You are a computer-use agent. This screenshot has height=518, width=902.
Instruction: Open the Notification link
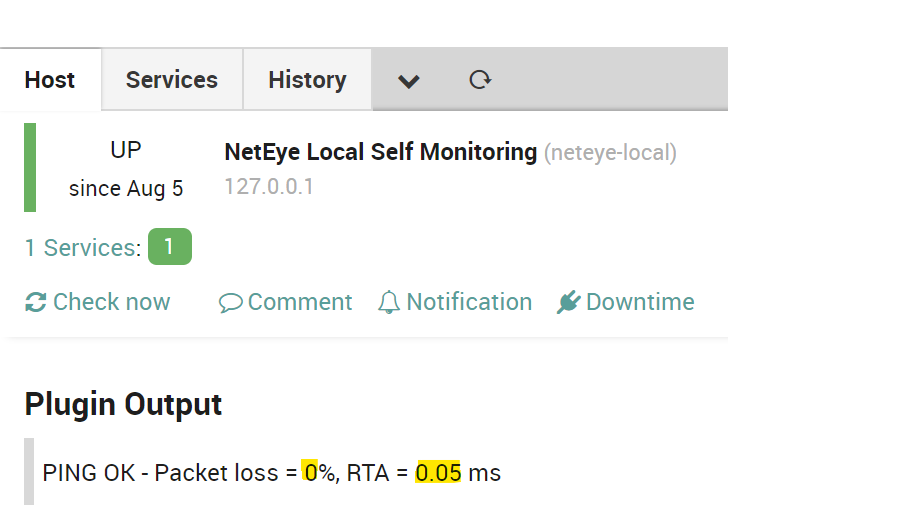[x=455, y=302]
